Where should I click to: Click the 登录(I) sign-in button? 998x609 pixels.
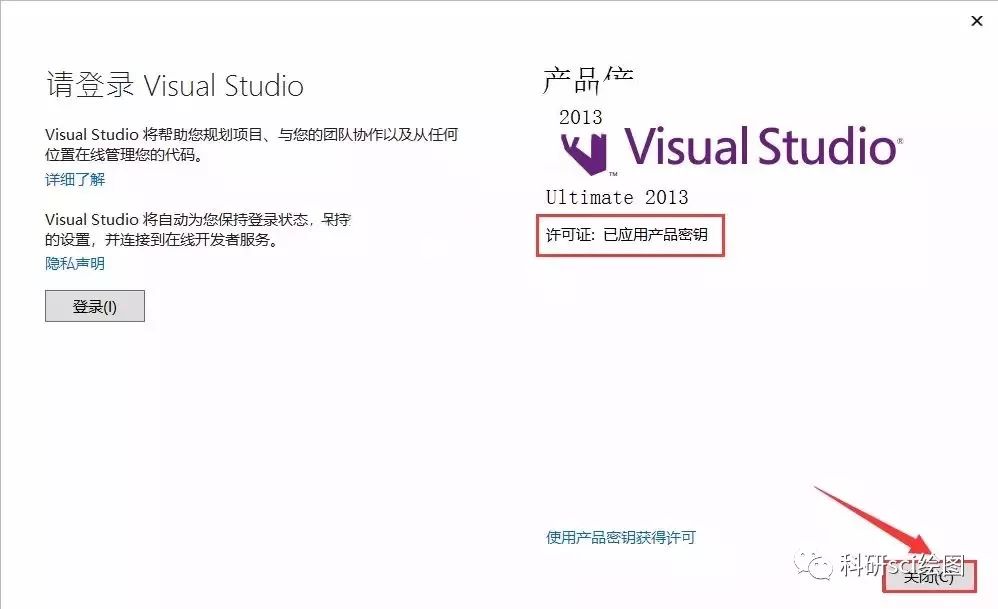[x=95, y=306]
